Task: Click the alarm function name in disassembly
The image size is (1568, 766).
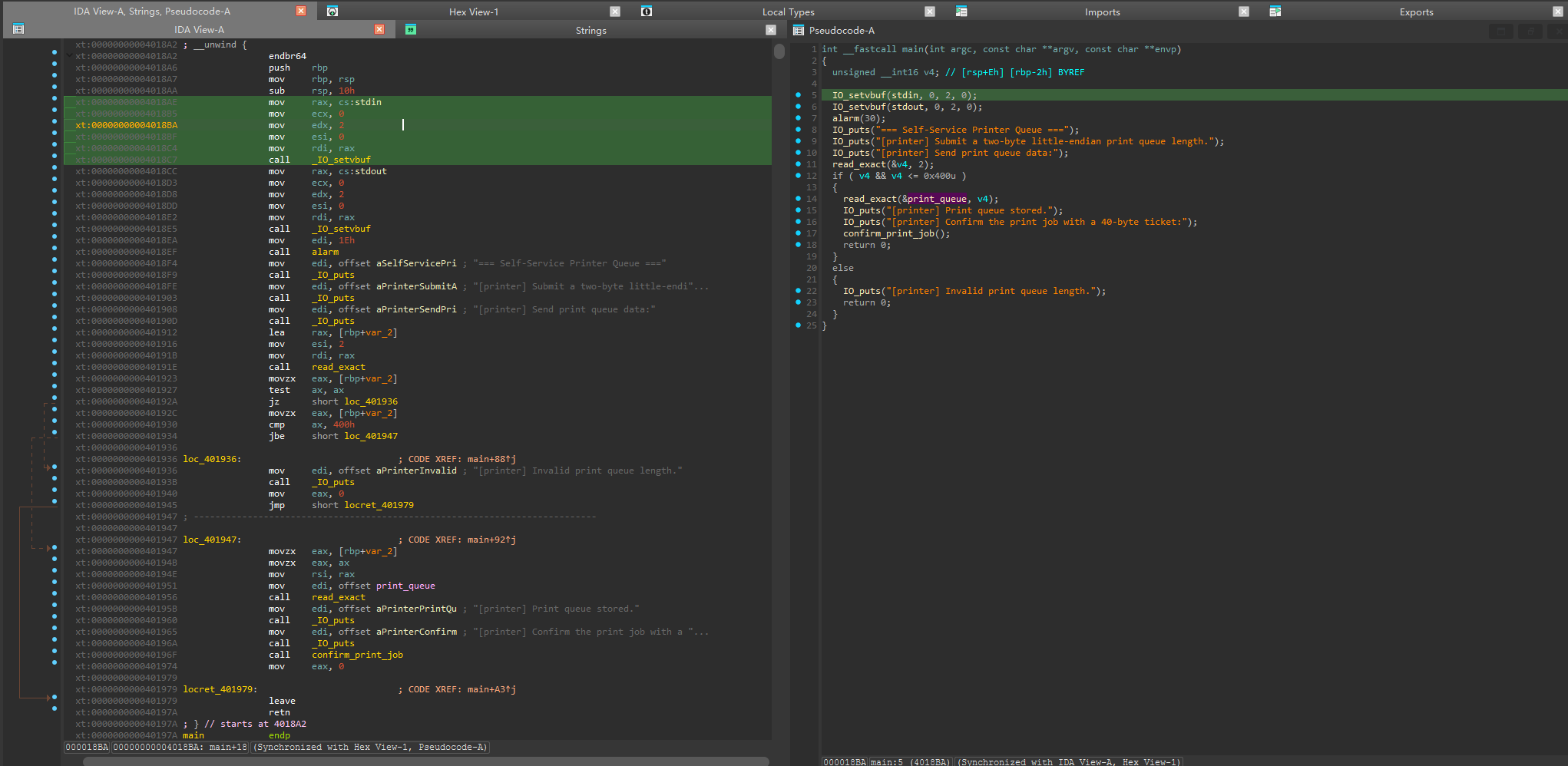Action: coord(325,252)
